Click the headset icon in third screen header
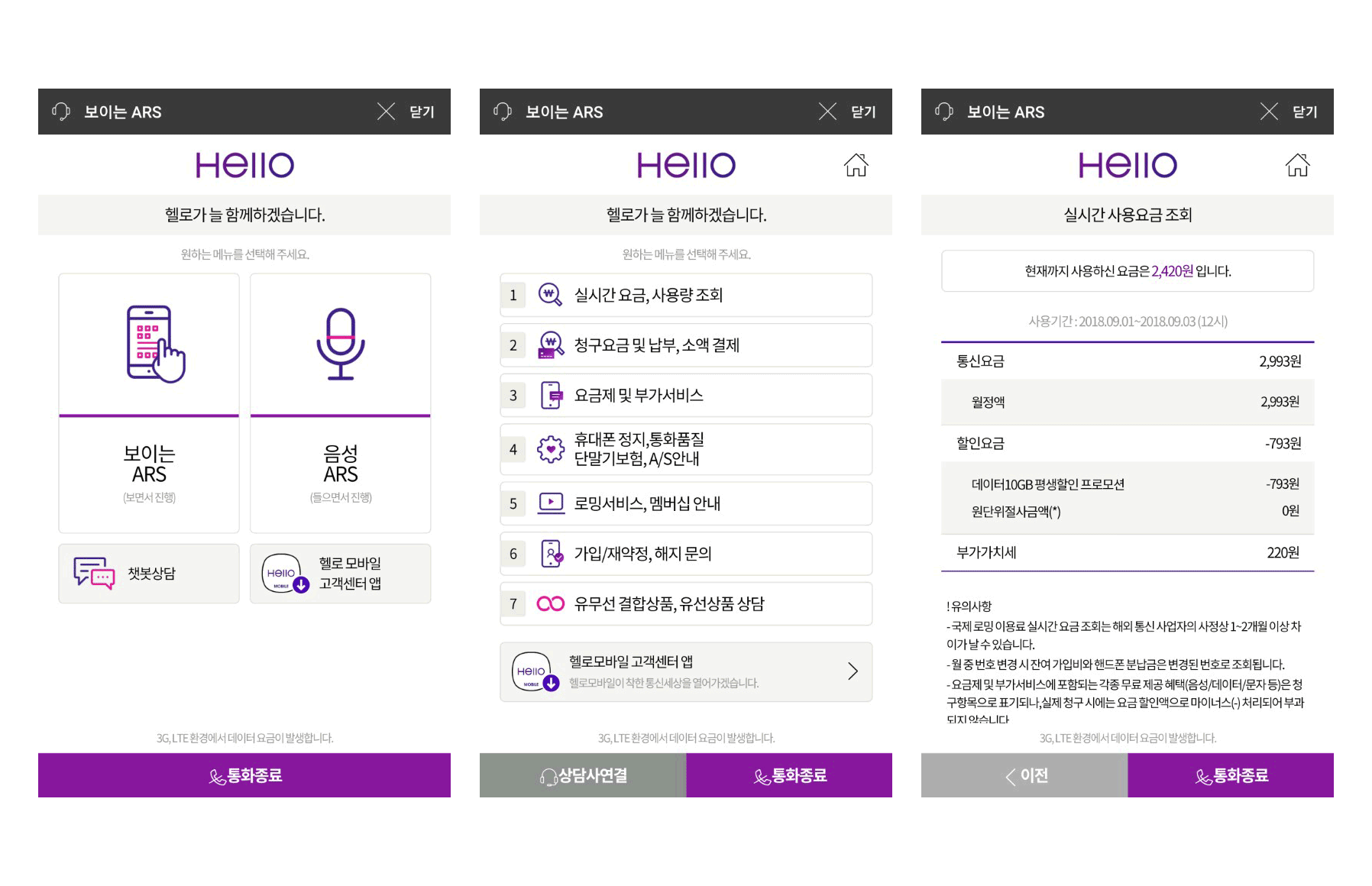Image resolution: width=1372 pixels, height=886 pixels. [944, 112]
